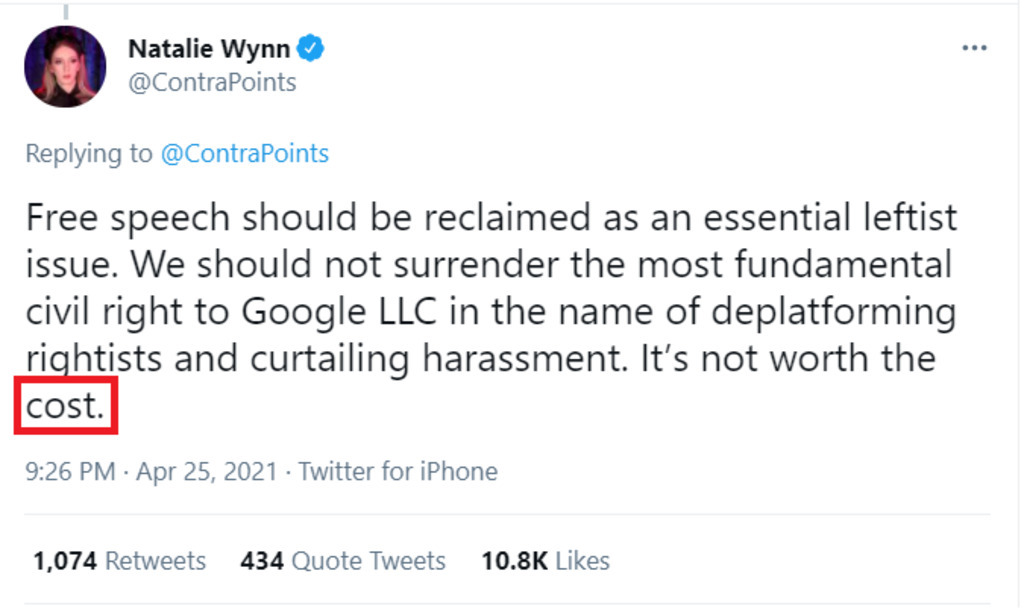The width and height of the screenshot is (1024, 609).
Task: Click the blue verified checkmark badge
Action: 310,48
